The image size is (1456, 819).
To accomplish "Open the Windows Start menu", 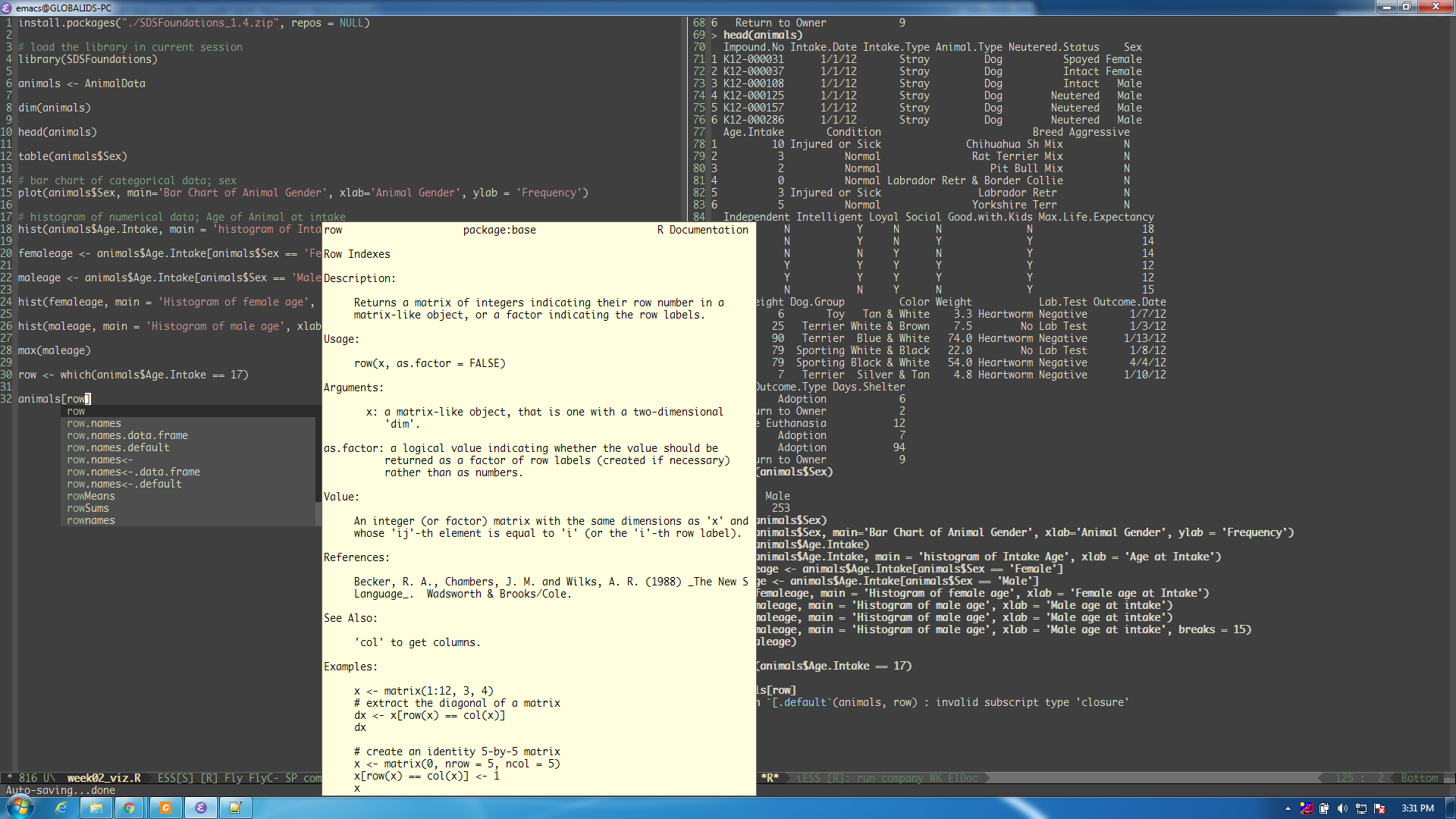I will [20, 807].
